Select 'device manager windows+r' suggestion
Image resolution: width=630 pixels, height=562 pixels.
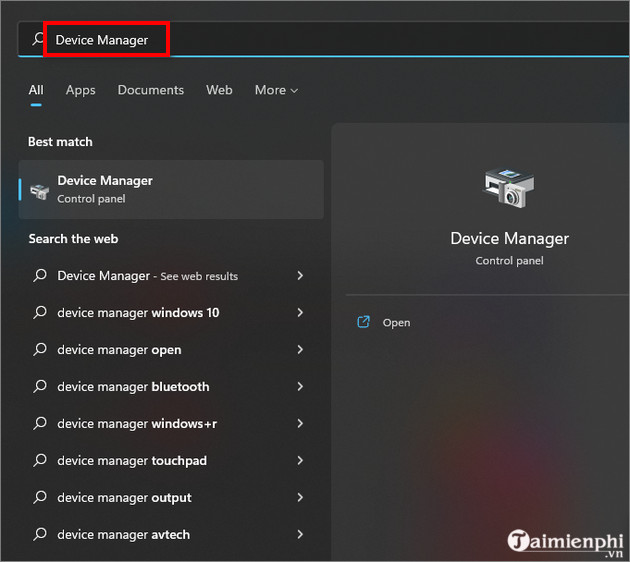(x=169, y=423)
